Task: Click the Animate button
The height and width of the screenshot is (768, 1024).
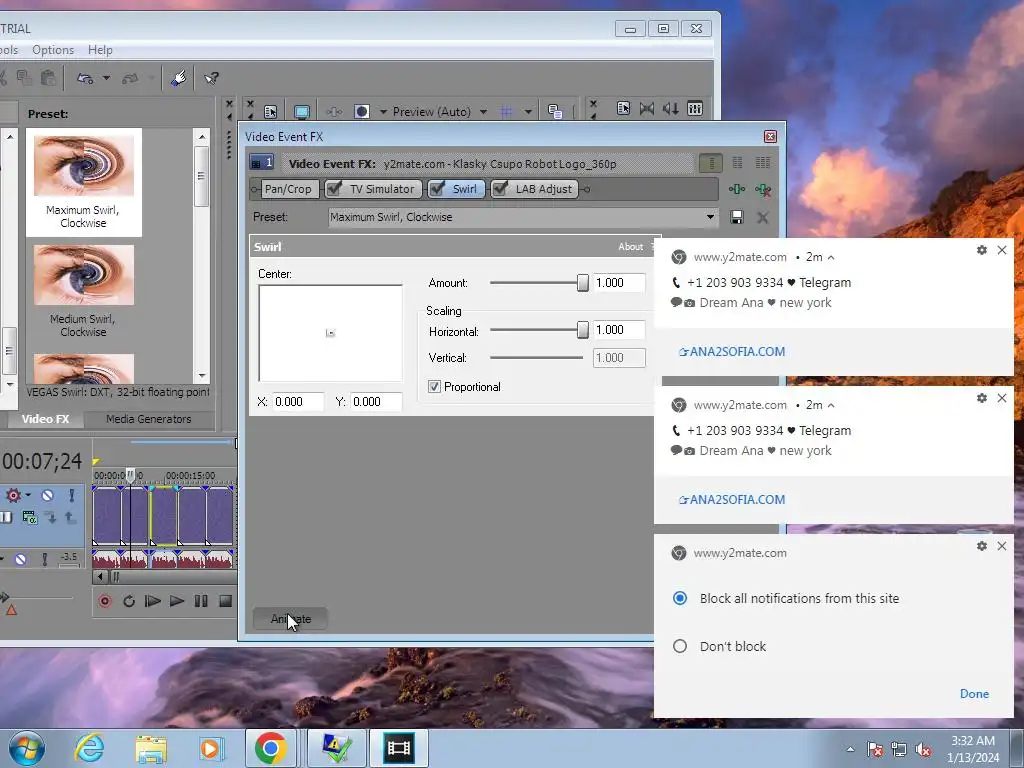Action: (291, 619)
